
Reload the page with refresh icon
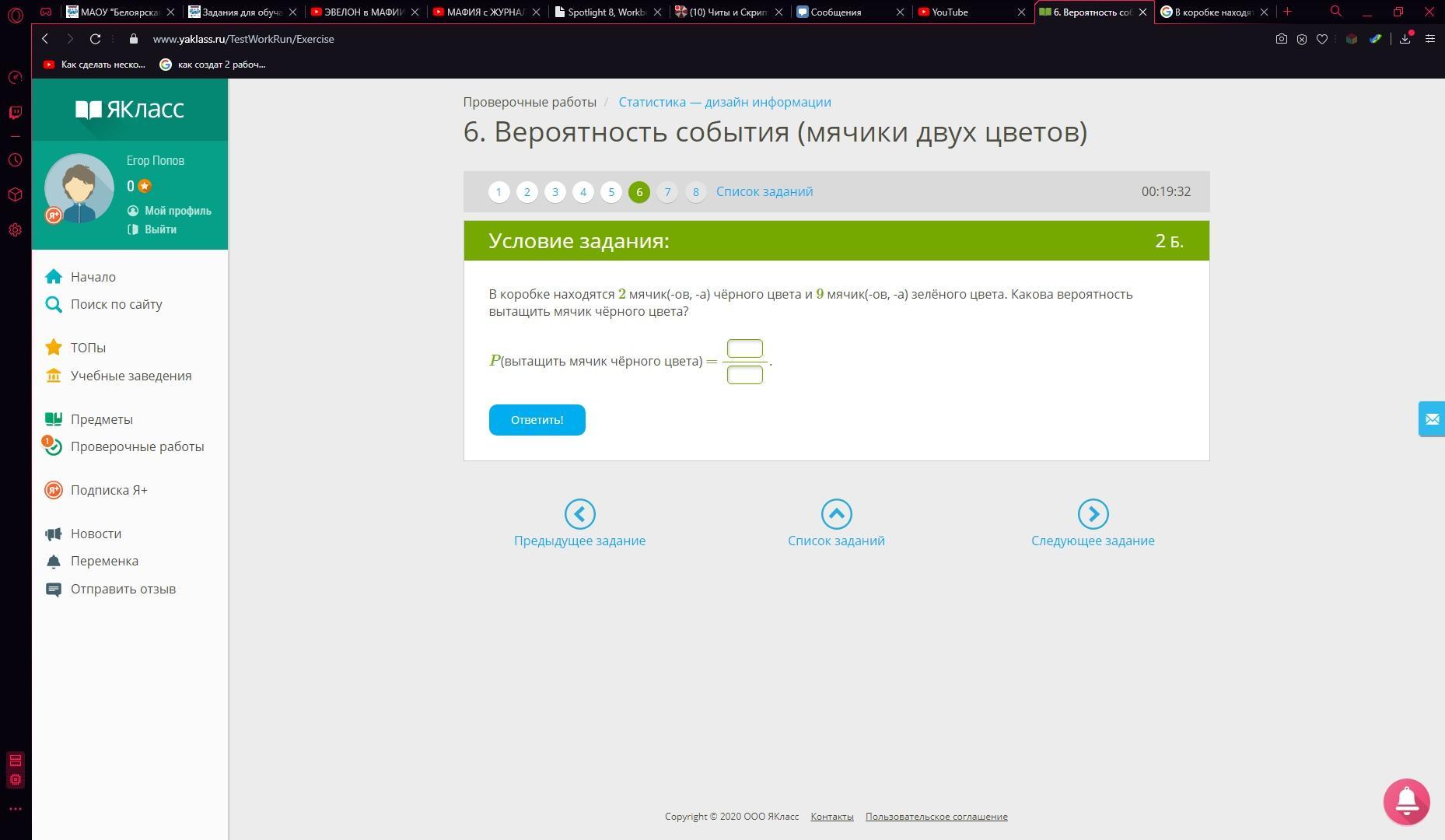(x=95, y=39)
